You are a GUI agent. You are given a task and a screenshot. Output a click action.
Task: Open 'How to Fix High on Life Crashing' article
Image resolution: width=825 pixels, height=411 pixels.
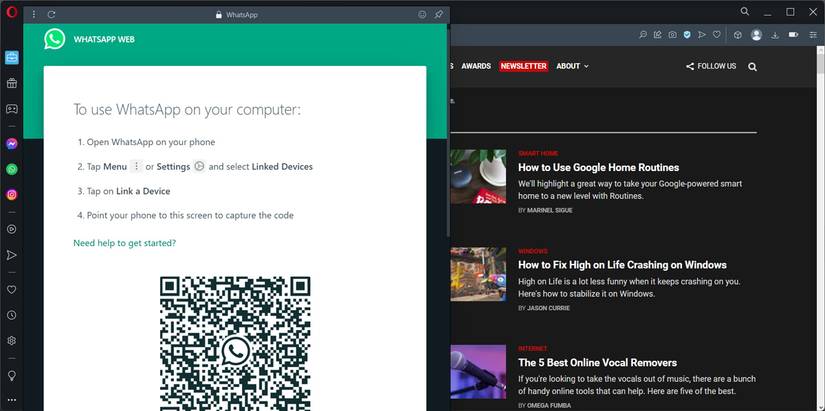622,265
